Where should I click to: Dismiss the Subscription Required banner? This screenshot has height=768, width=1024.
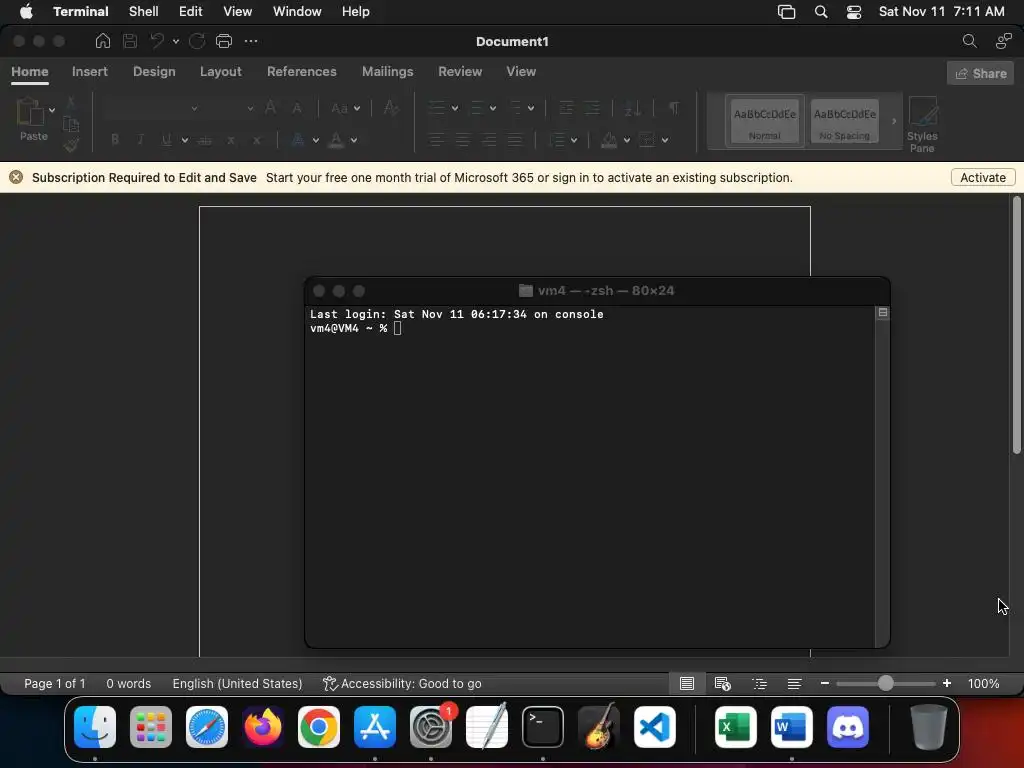(16, 178)
